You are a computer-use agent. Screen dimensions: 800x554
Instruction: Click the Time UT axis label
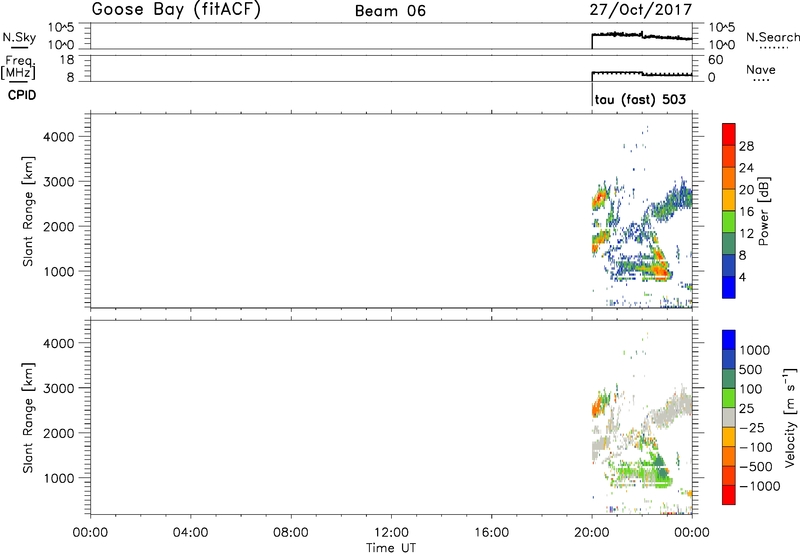[391, 548]
